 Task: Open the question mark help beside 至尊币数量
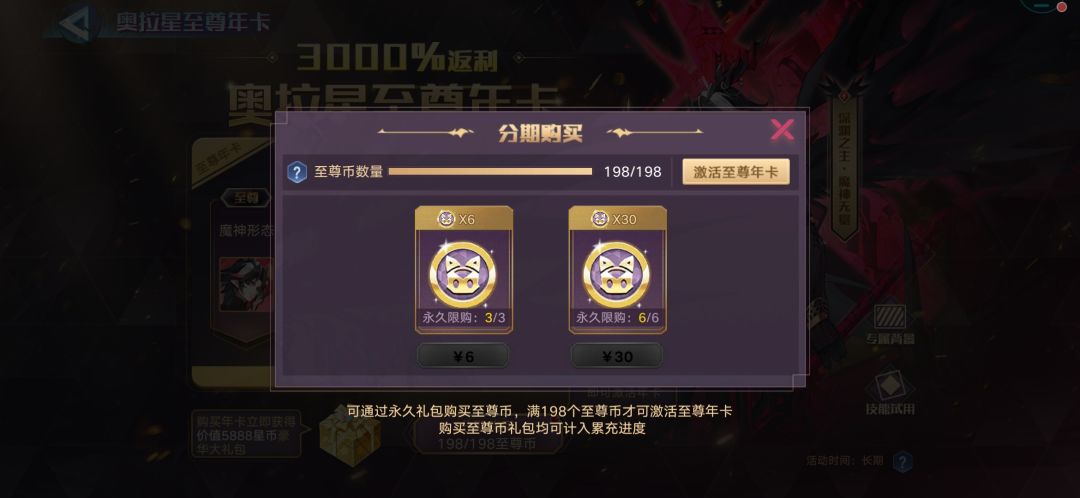click(296, 172)
